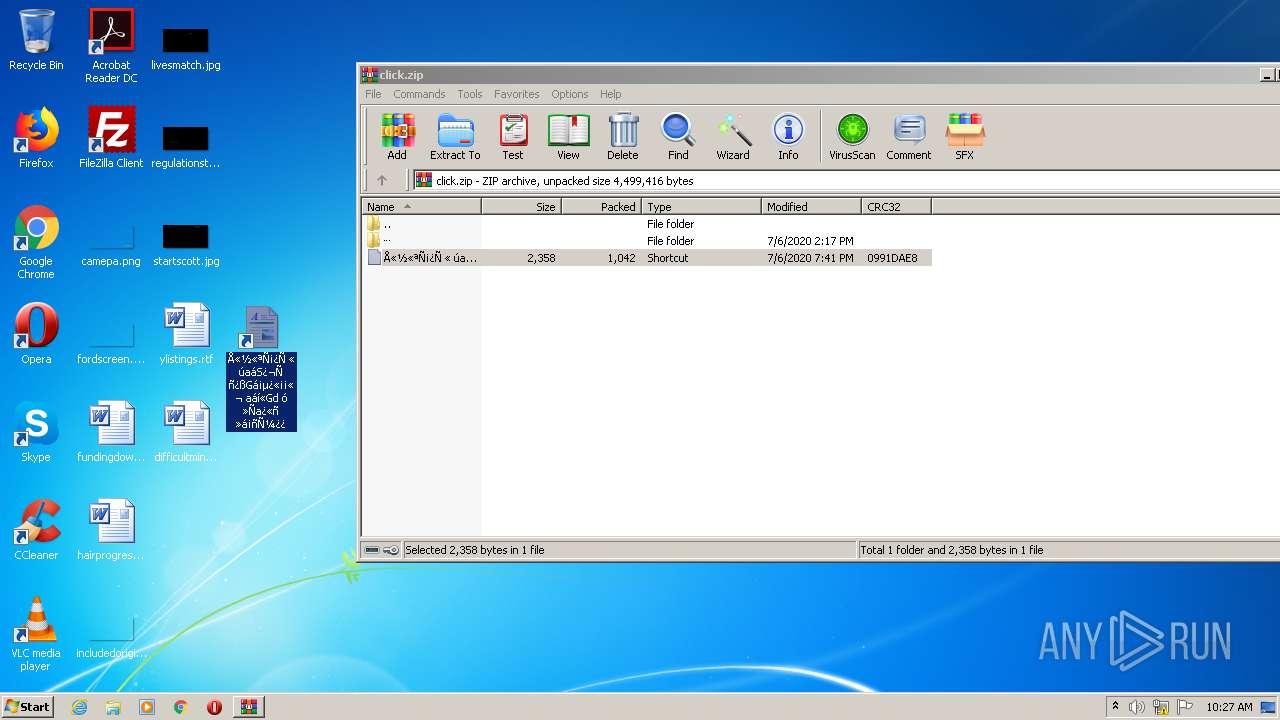Open the Windows Start menu
Screen dimensions: 1280x720
27,706
